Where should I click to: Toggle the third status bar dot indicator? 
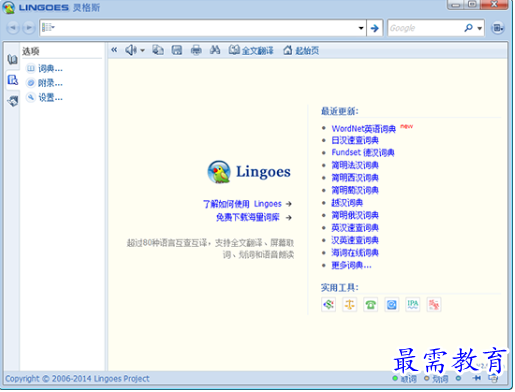pyautogui.click(x=458, y=378)
